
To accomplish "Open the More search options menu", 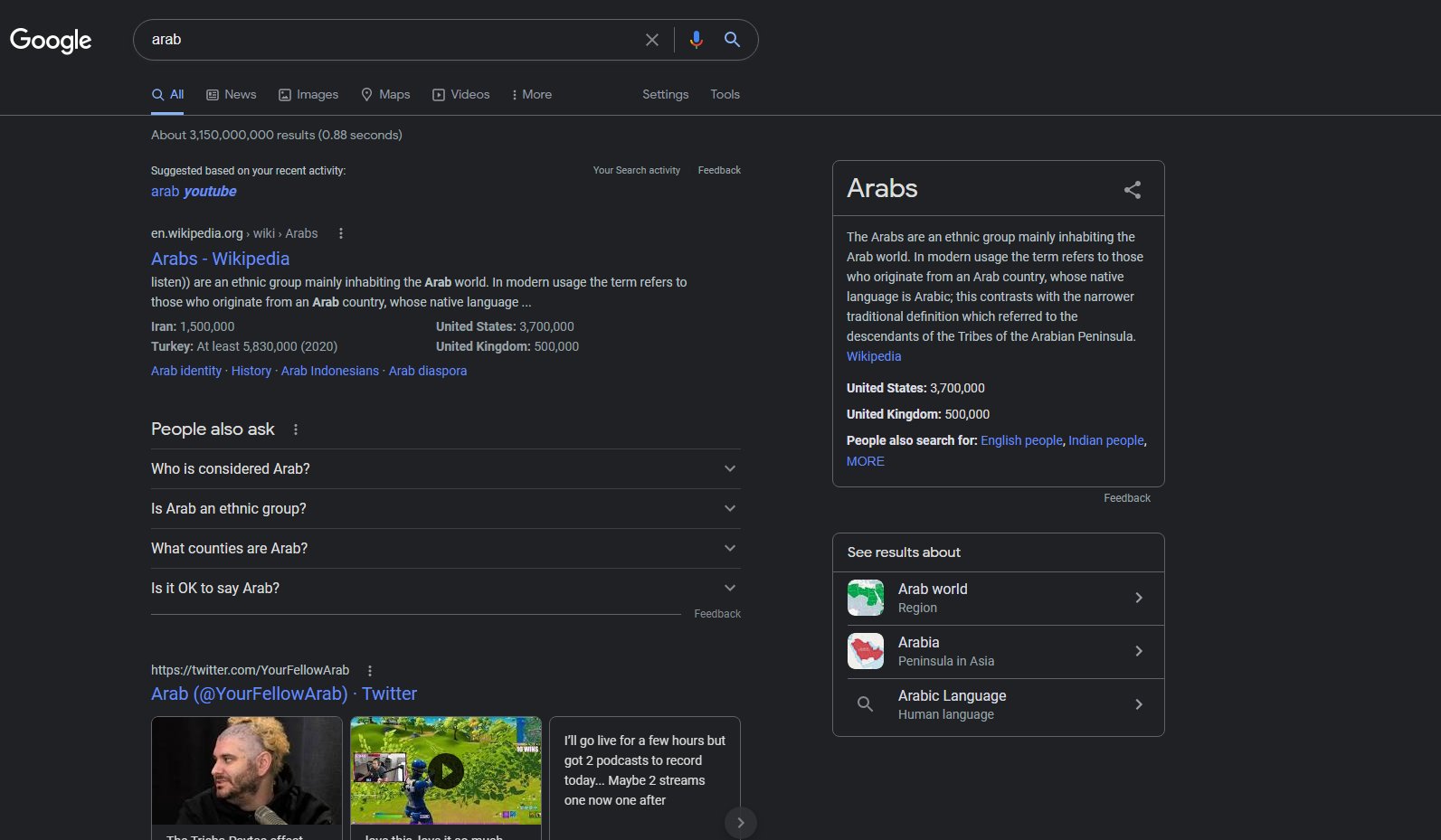I will point(532,94).
